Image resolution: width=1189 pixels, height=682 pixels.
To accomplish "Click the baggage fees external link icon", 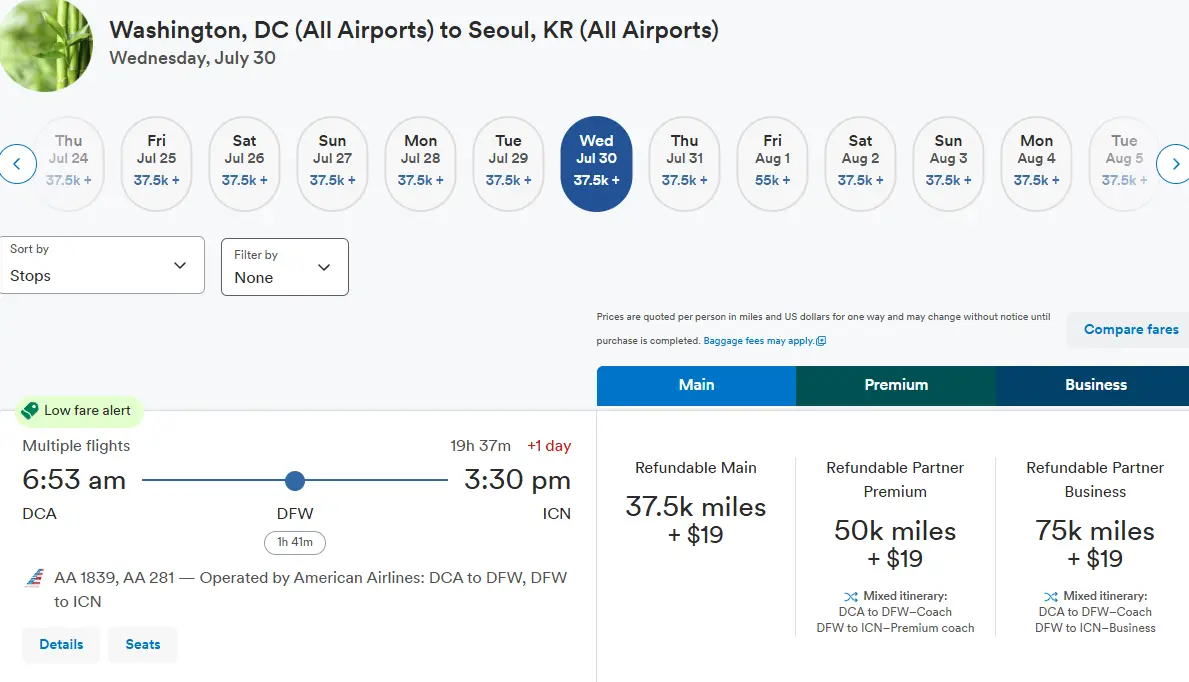I will click(821, 341).
